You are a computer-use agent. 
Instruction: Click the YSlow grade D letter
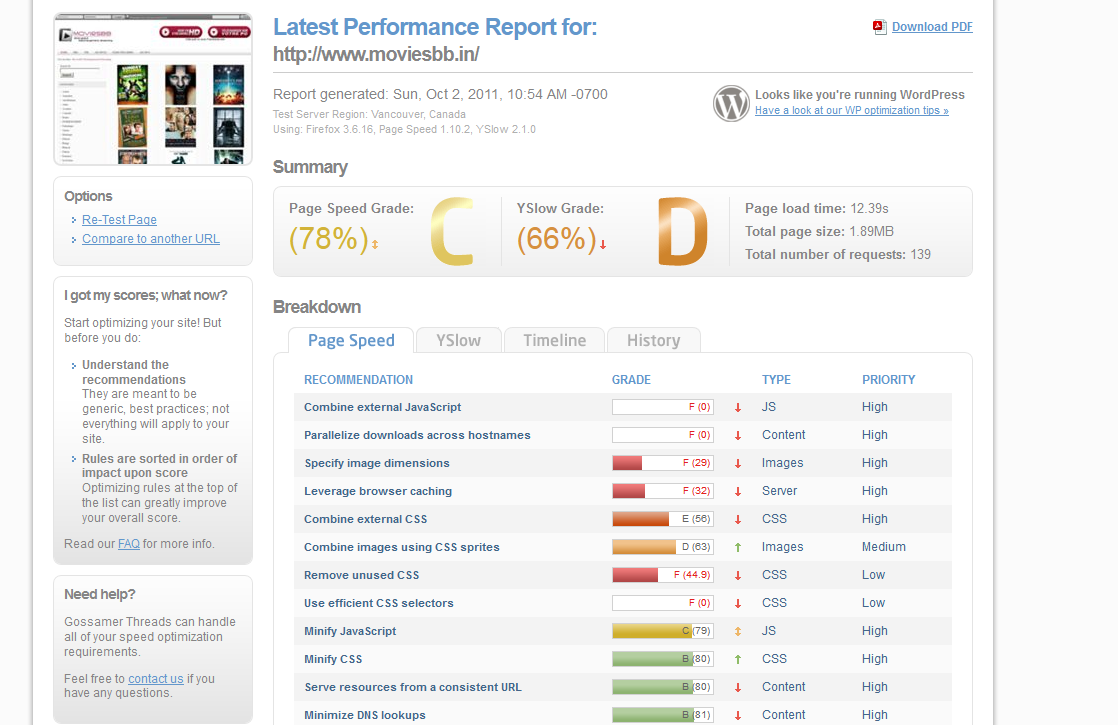[682, 231]
